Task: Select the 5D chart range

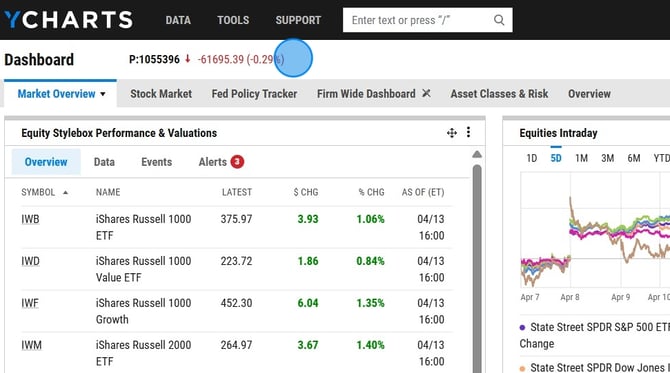Action: 556,159
